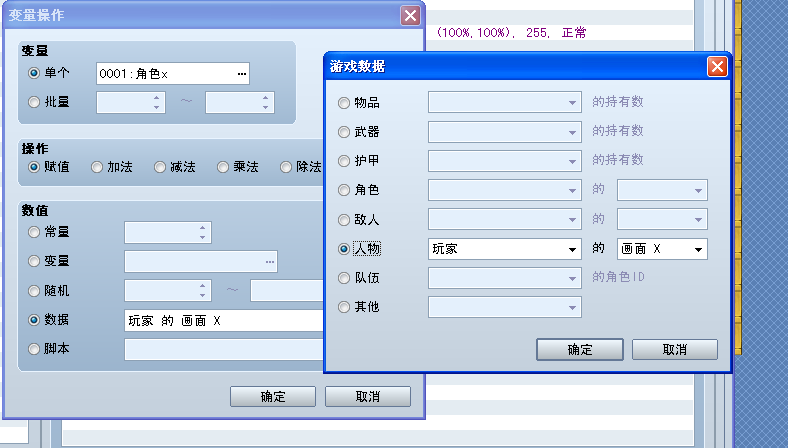Choose the 单个 variable option
This screenshot has width=788, height=448.
coord(34,73)
